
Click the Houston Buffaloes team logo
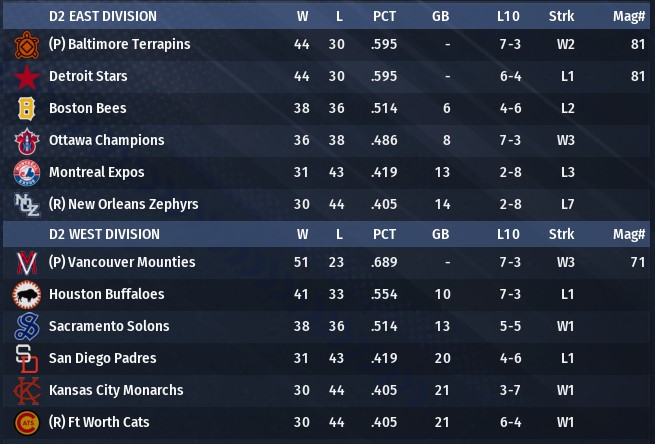point(26,295)
